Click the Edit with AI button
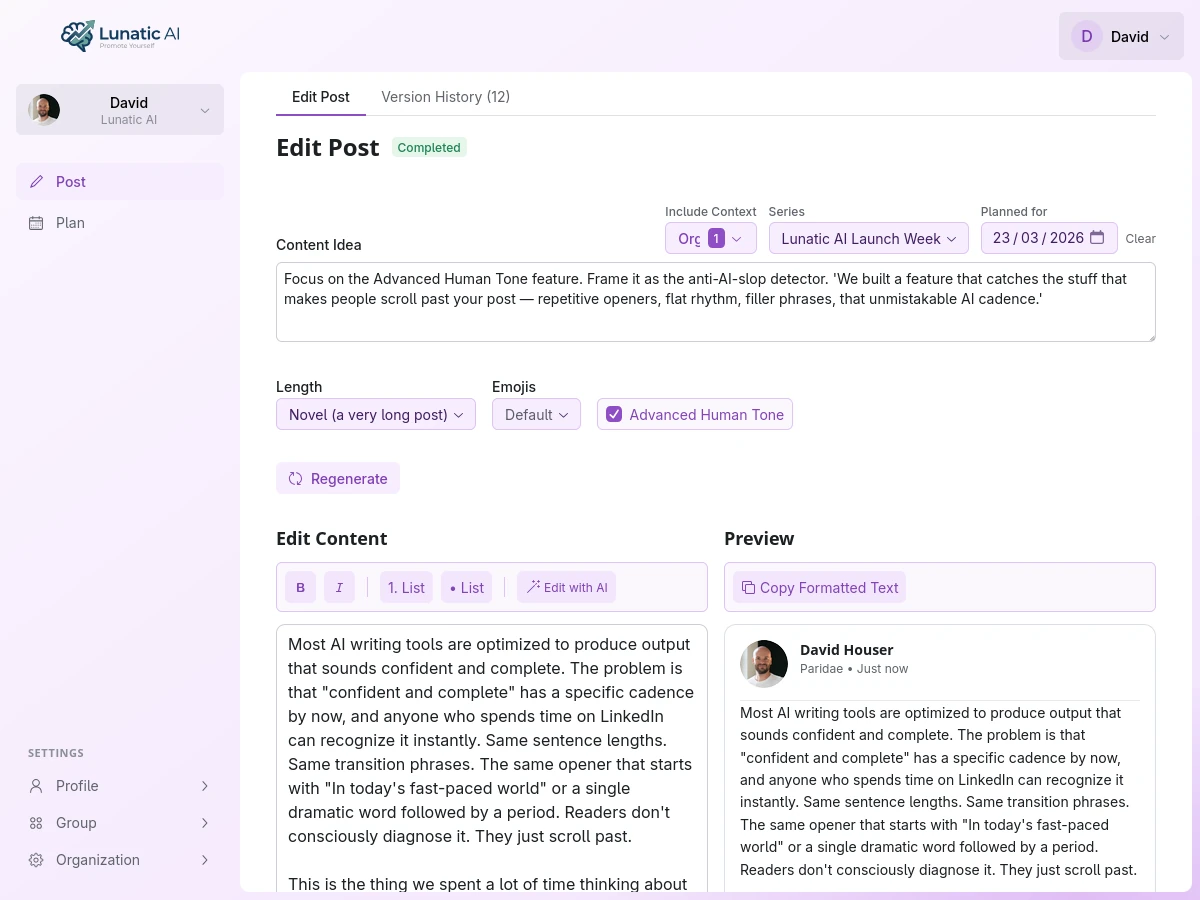1200x900 pixels. [x=566, y=587]
